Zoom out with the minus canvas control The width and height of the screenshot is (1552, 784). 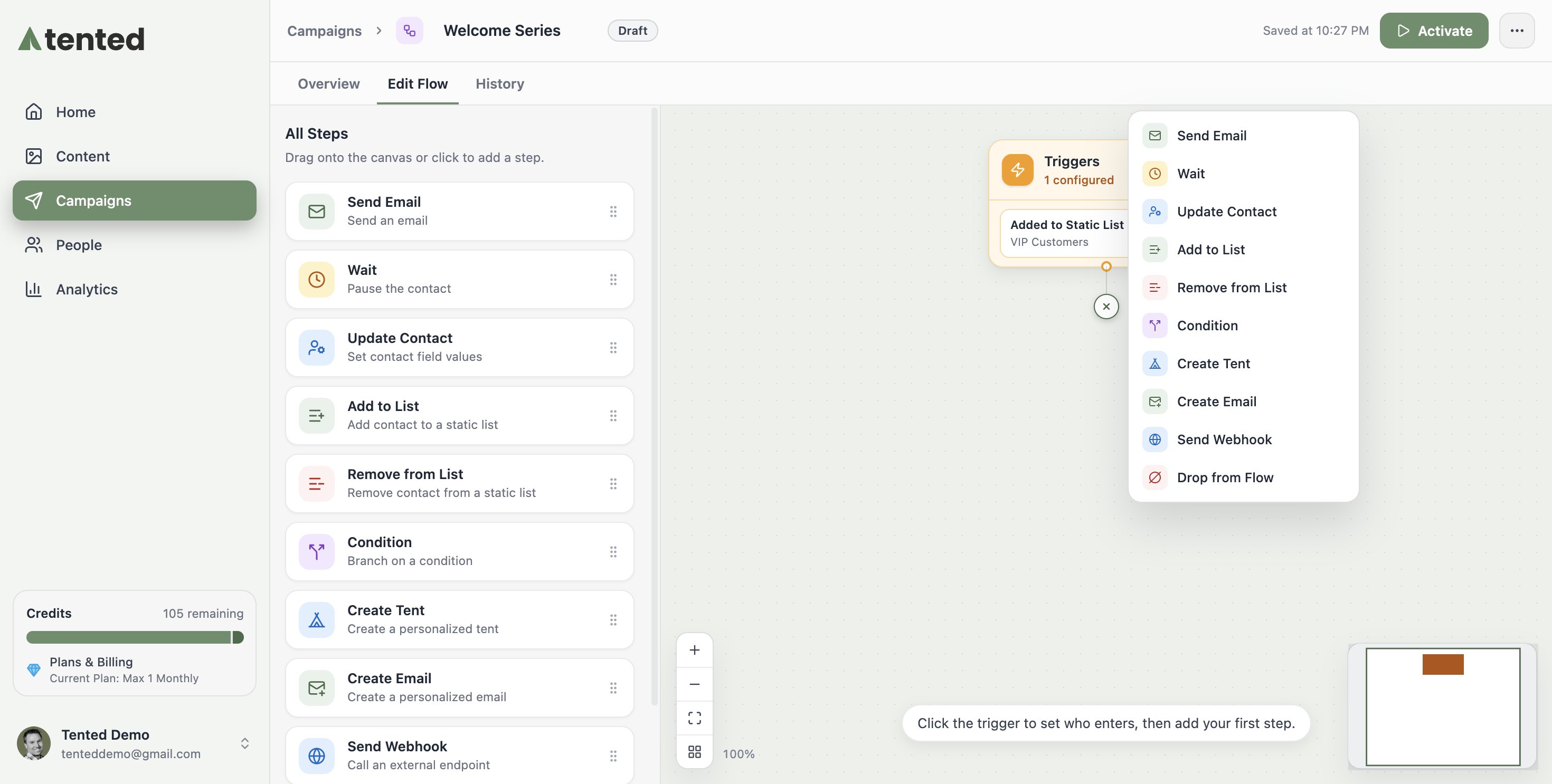click(695, 684)
